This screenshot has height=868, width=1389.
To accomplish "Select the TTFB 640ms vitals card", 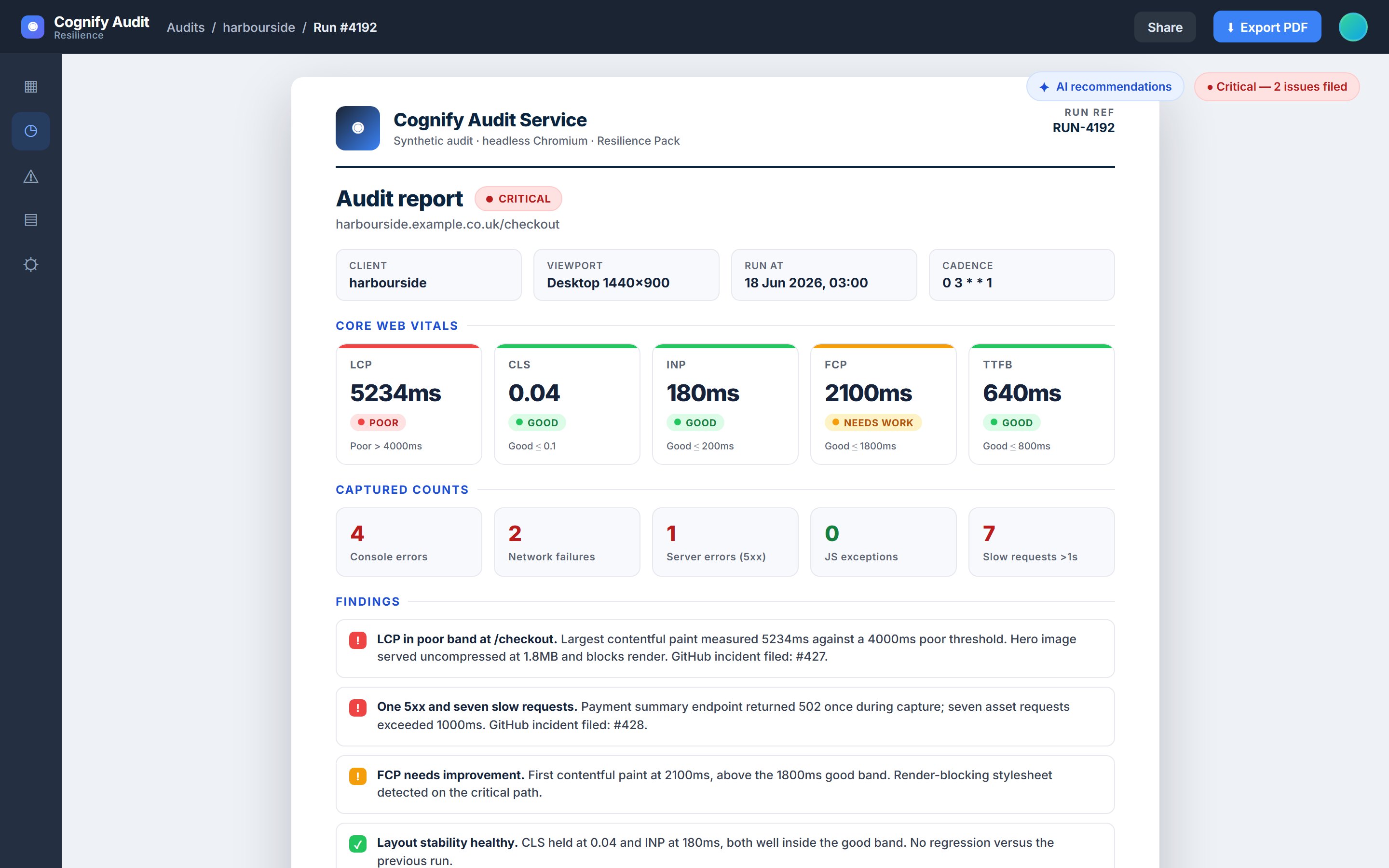I will pos(1042,404).
